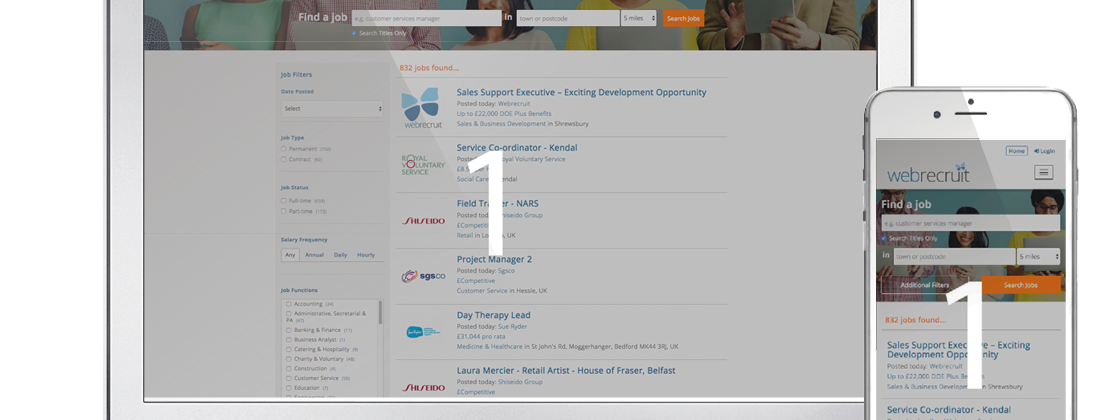
Task: Click the Royal Voluntary Service logo
Action: (x=422, y=165)
